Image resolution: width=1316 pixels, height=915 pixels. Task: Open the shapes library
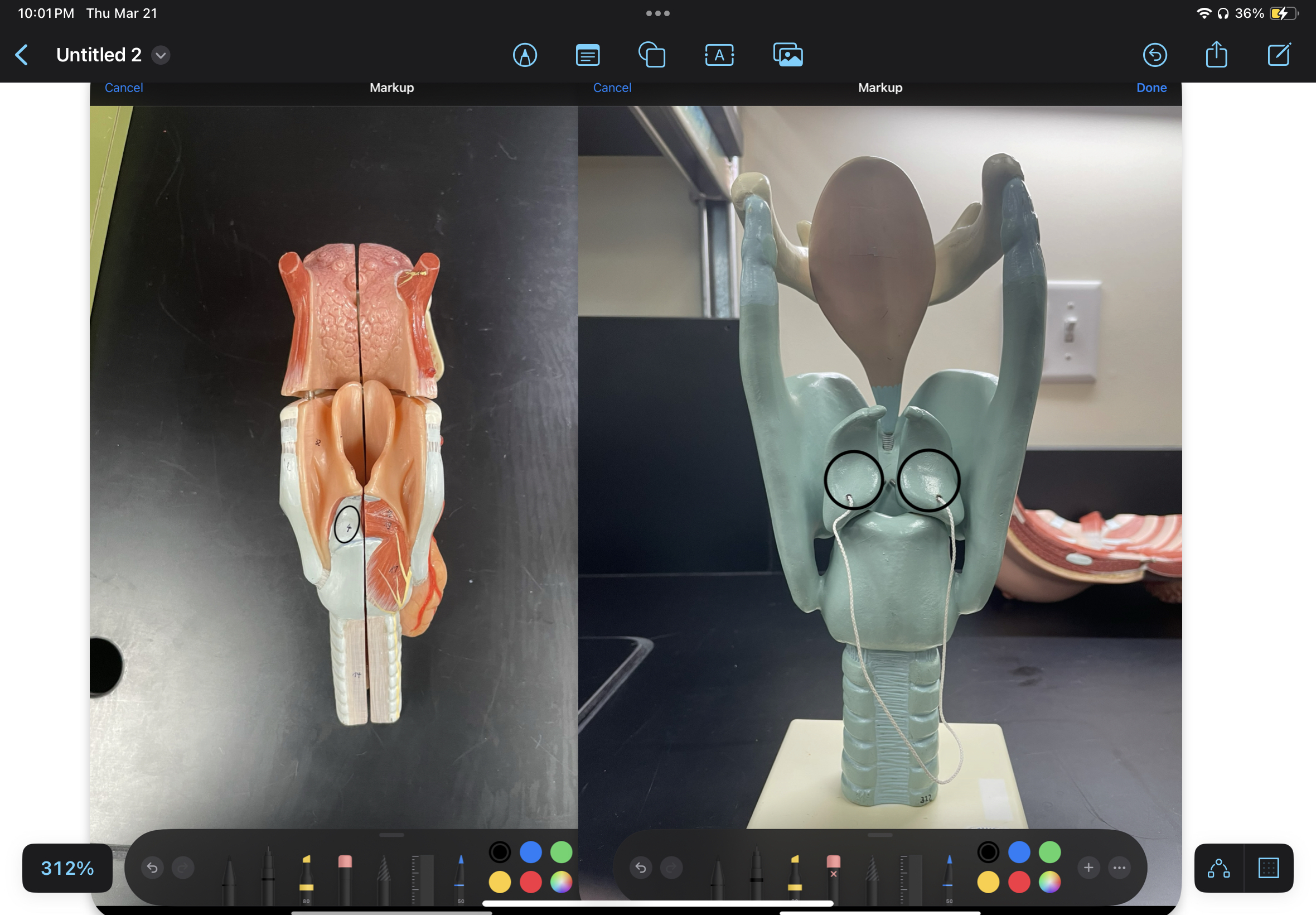click(x=652, y=55)
